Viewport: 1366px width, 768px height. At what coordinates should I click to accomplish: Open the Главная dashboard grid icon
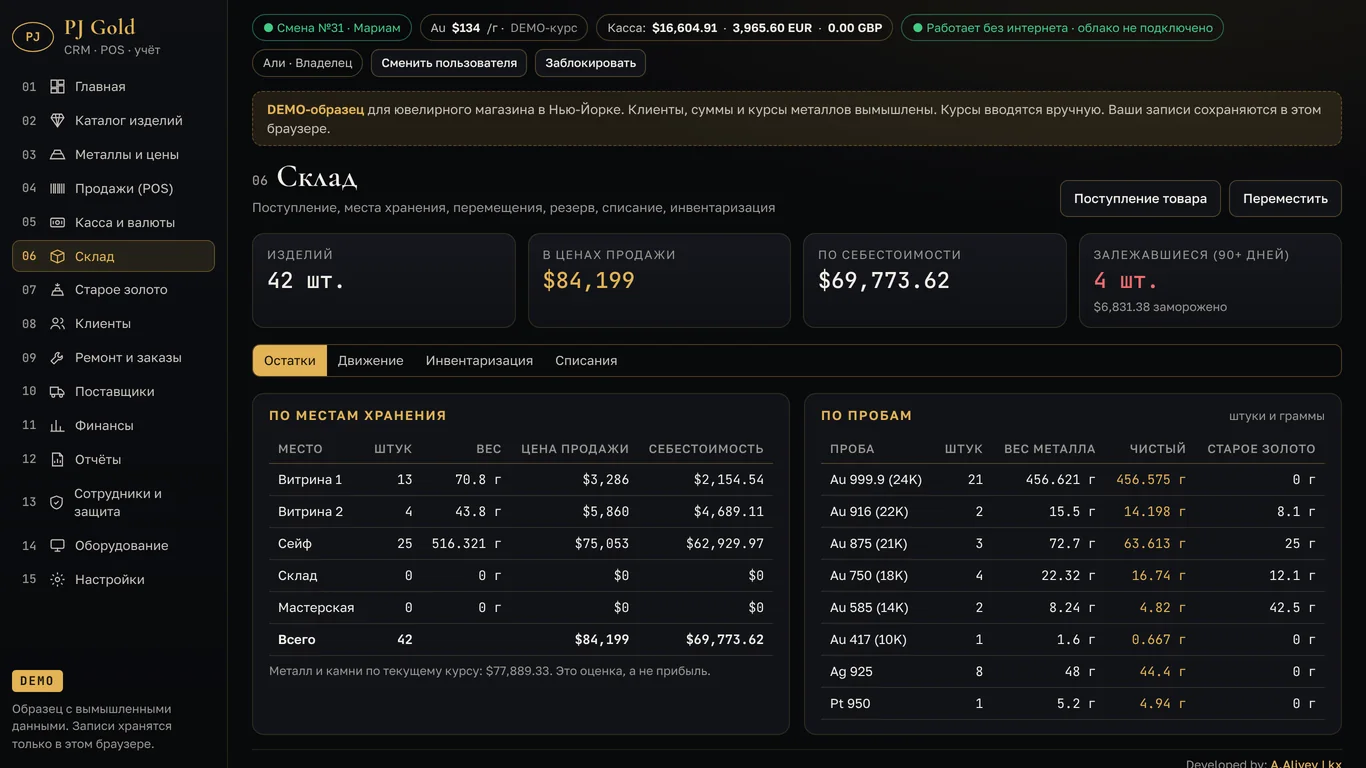(58, 87)
